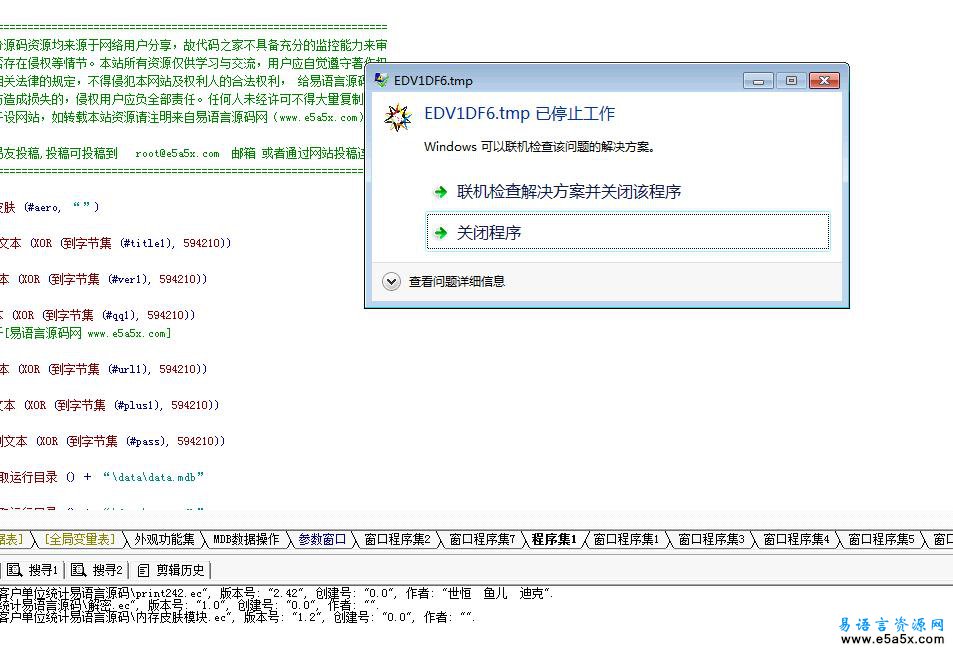953x652 pixels.
Task: Open the MDB数据操作 tab
Action: (x=246, y=539)
